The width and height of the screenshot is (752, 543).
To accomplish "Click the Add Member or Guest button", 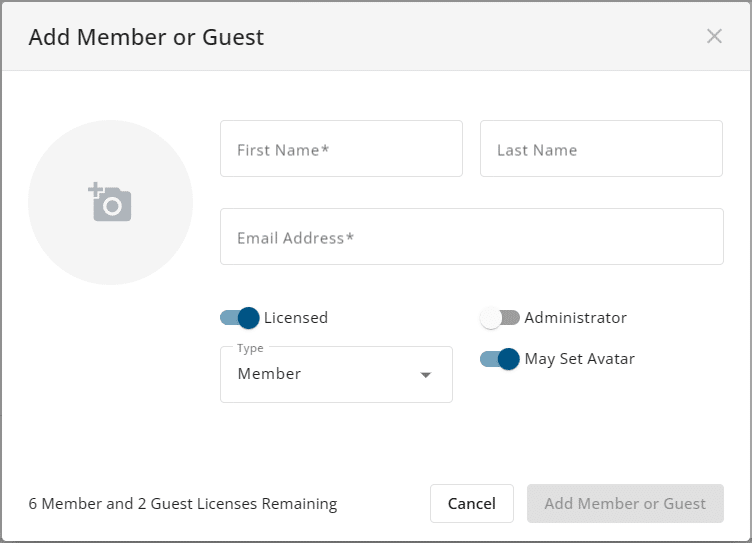I will (625, 504).
